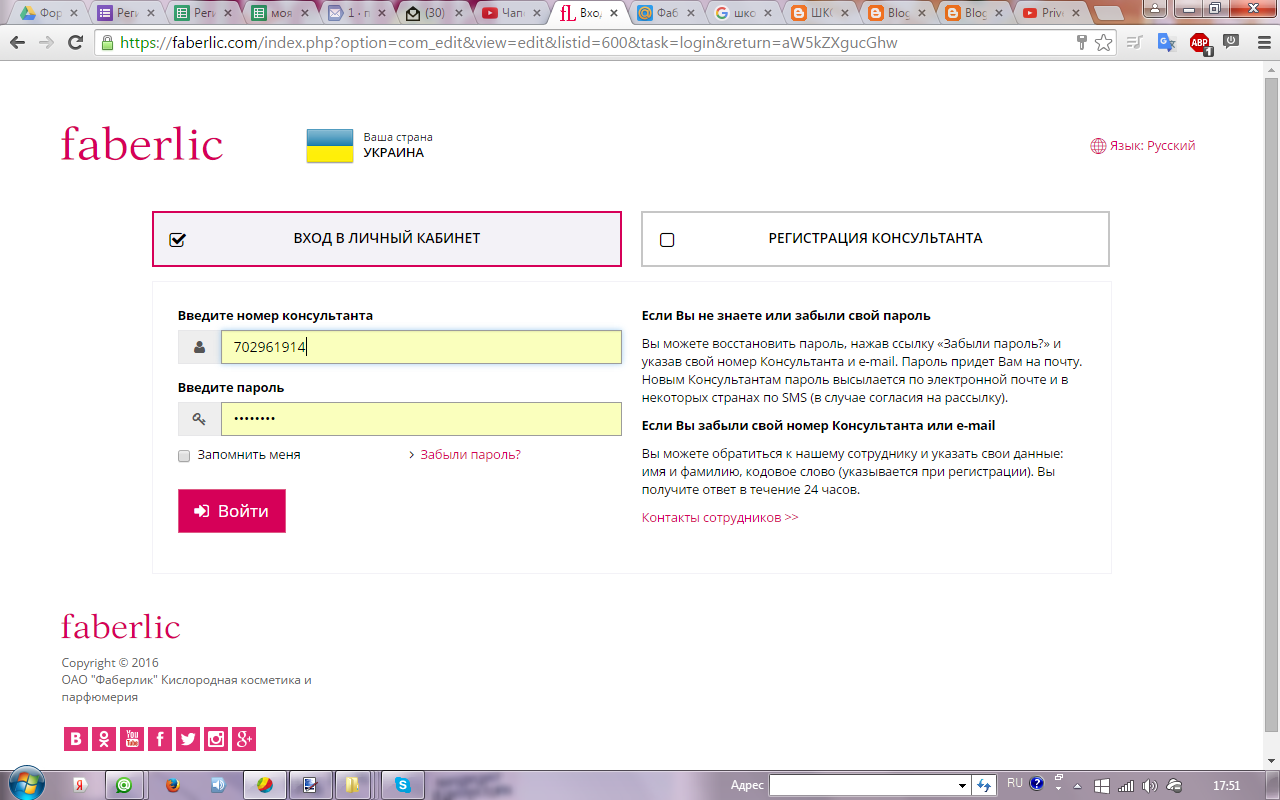Open the Язык: Русский language selector

tap(1143, 146)
